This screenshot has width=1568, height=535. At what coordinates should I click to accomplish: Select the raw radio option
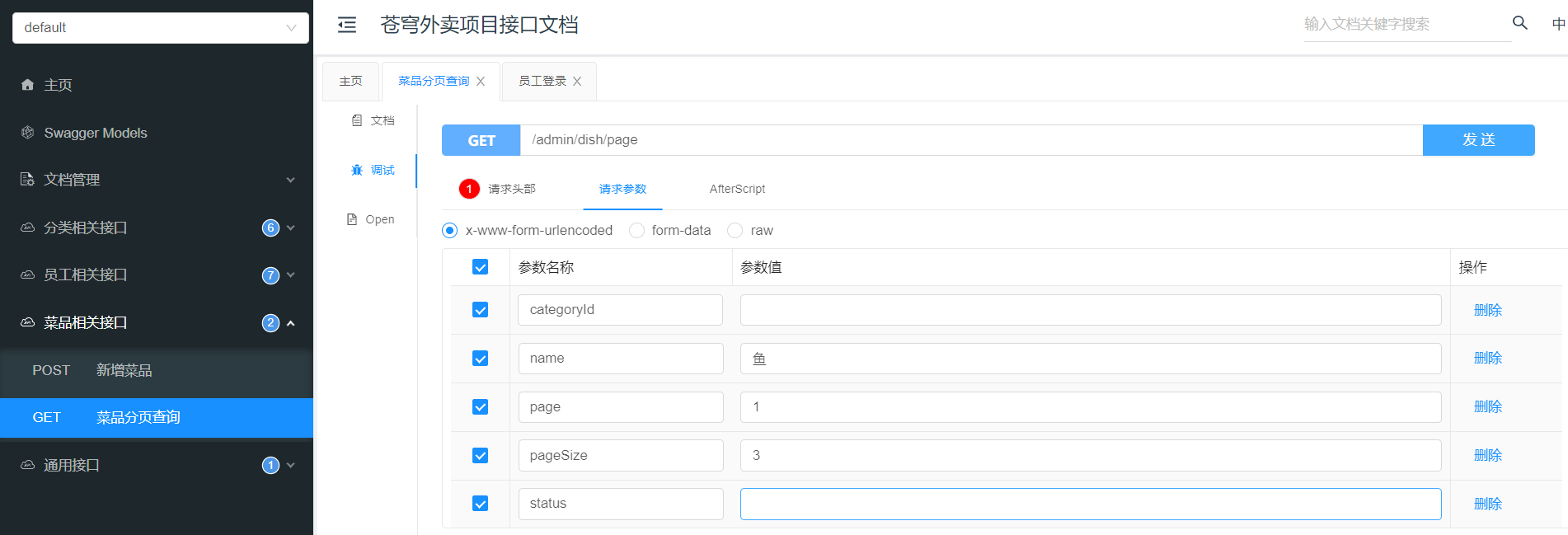[735, 230]
